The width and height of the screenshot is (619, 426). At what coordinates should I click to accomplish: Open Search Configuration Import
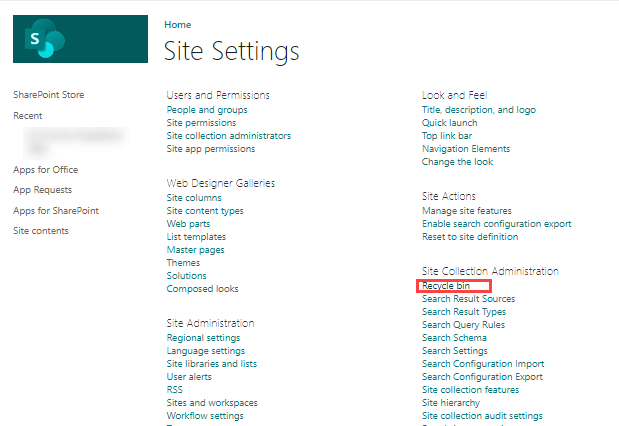coord(483,364)
